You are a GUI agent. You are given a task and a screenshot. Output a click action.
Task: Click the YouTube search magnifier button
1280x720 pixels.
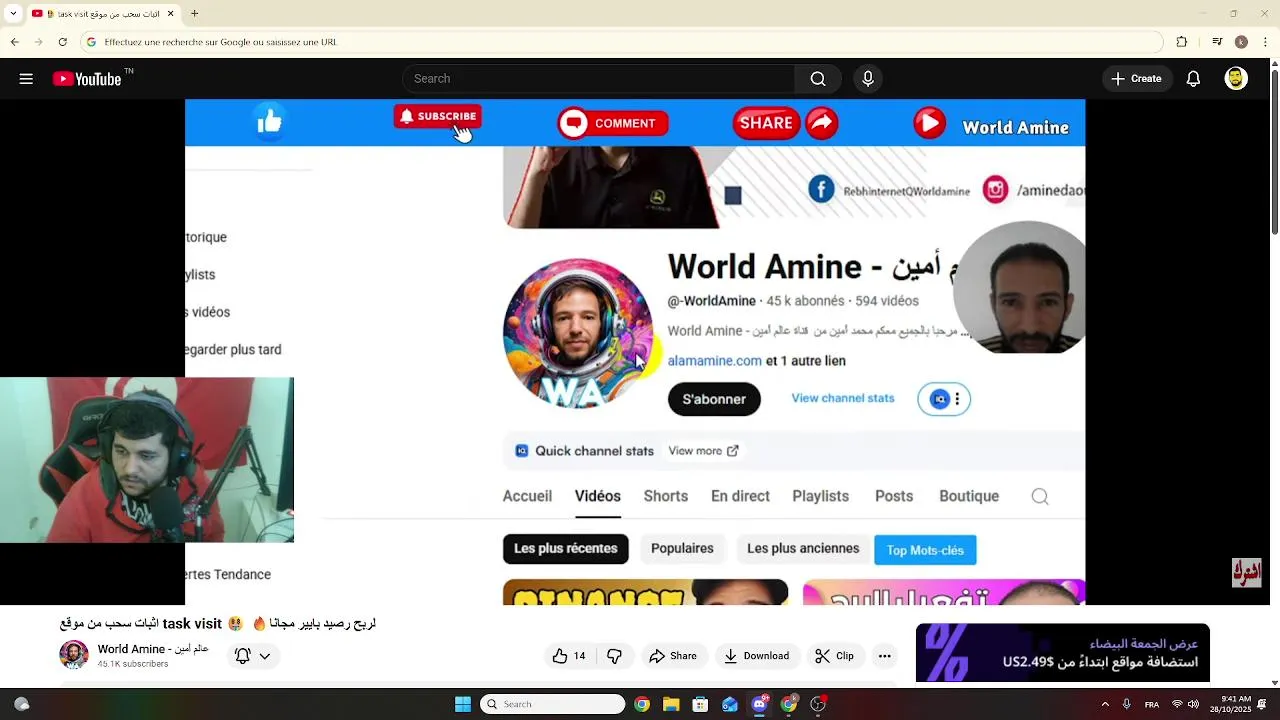[x=818, y=79]
